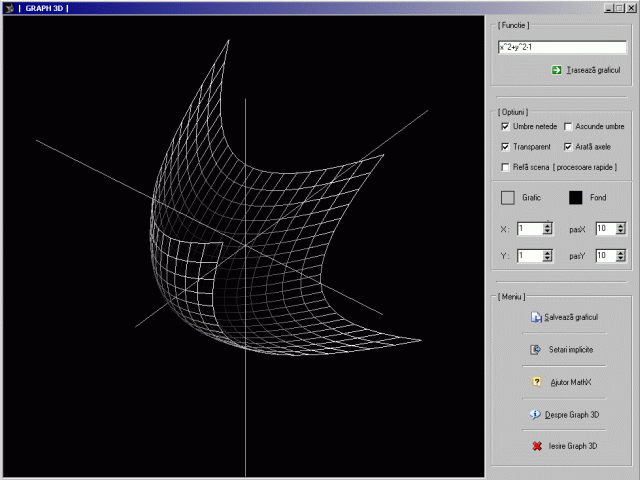Increase the Y value with up arrow
Screen dimensions: 640x480
pos(547,253)
